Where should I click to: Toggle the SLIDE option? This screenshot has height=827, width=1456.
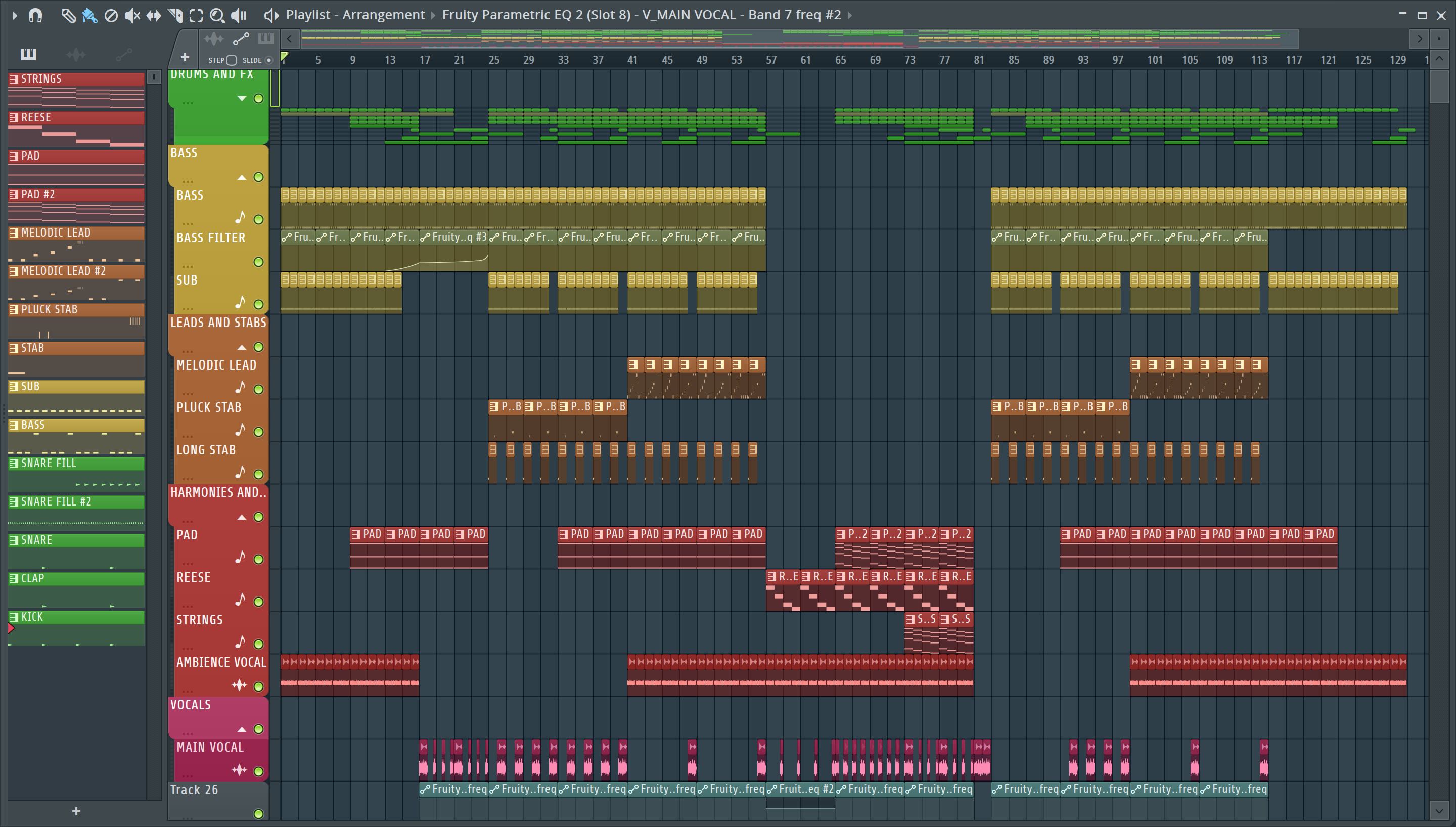269,60
